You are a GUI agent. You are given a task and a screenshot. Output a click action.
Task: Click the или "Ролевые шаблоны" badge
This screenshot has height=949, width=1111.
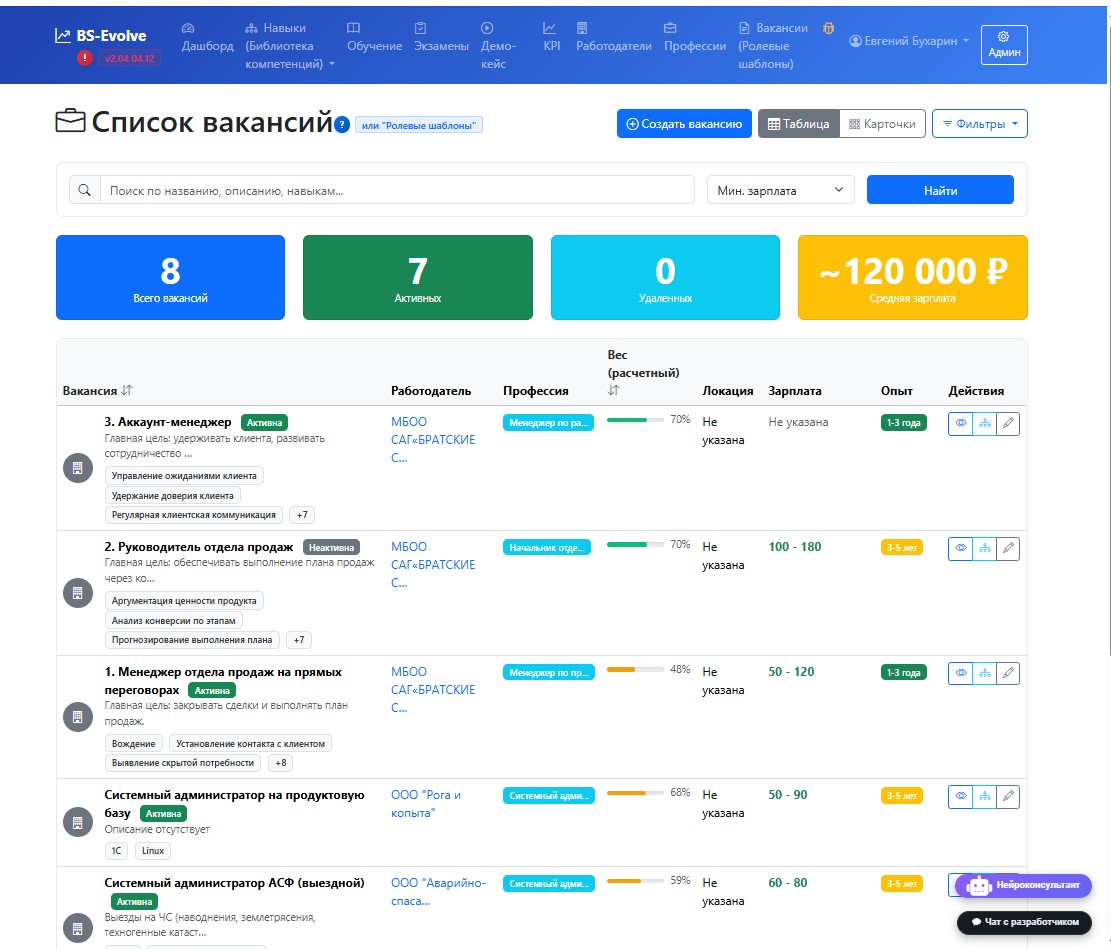419,125
